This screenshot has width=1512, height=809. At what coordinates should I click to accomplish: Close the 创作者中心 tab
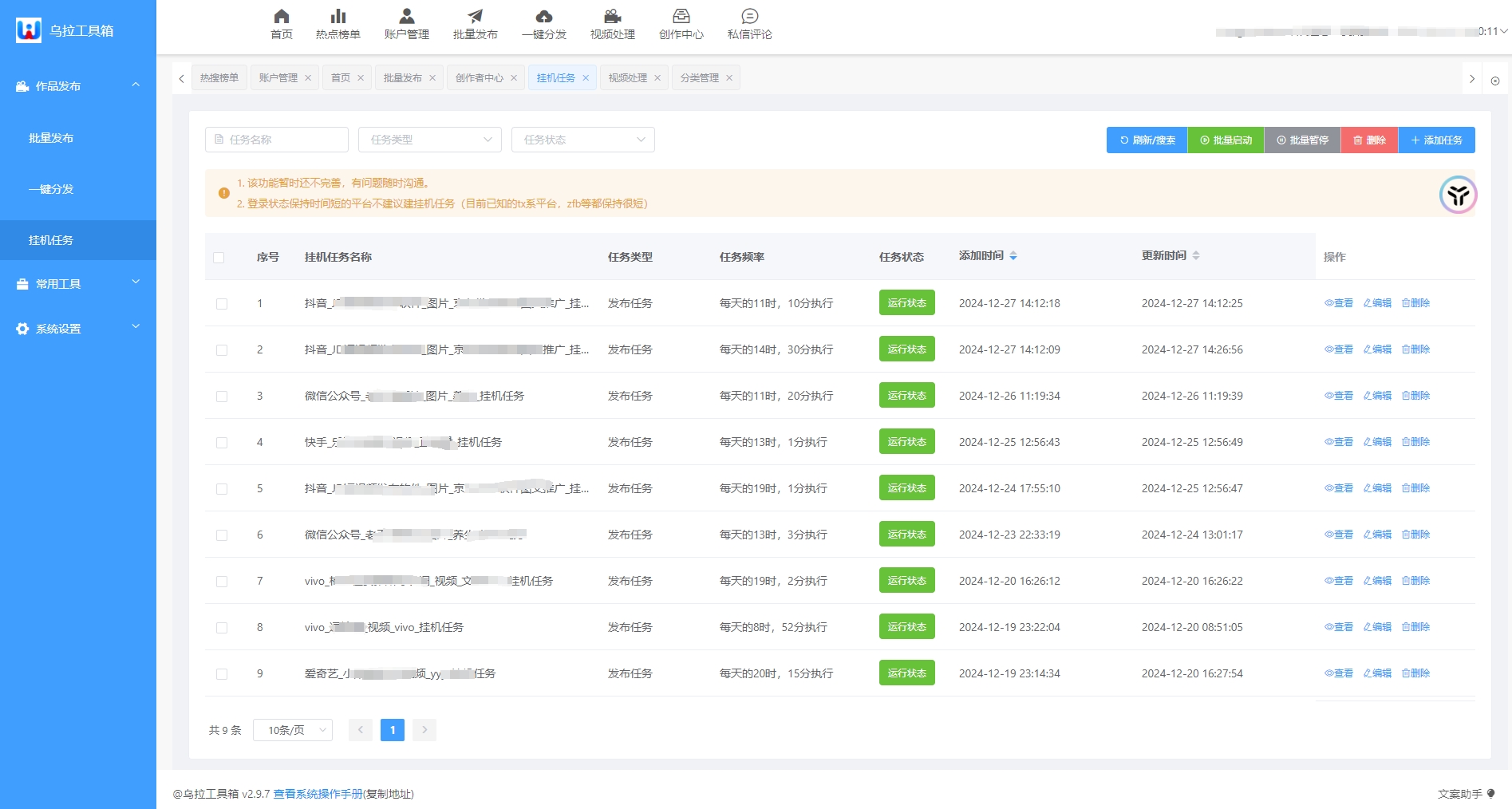coord(514,78)
